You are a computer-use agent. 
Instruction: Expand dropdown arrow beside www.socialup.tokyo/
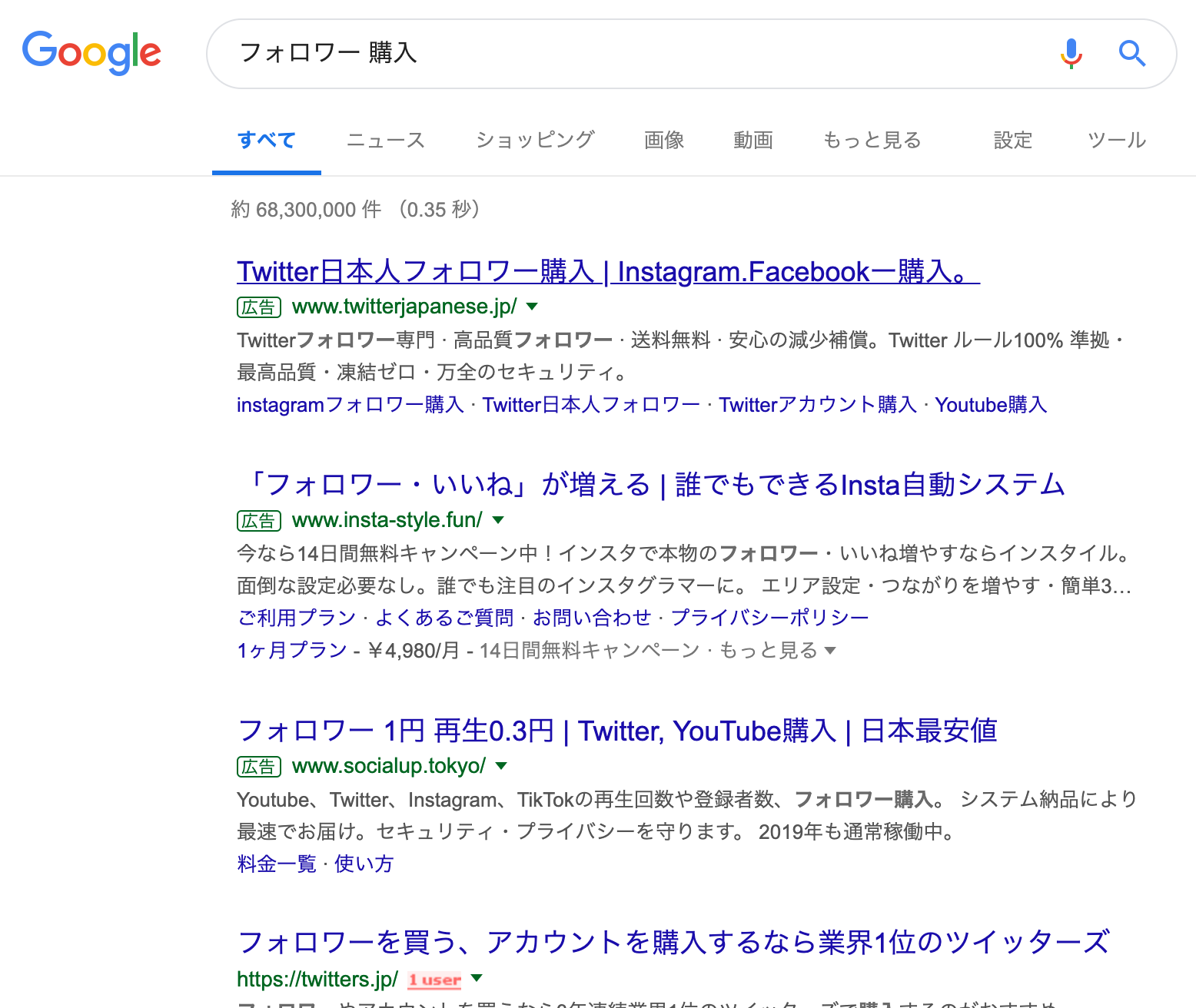(502, 766)
